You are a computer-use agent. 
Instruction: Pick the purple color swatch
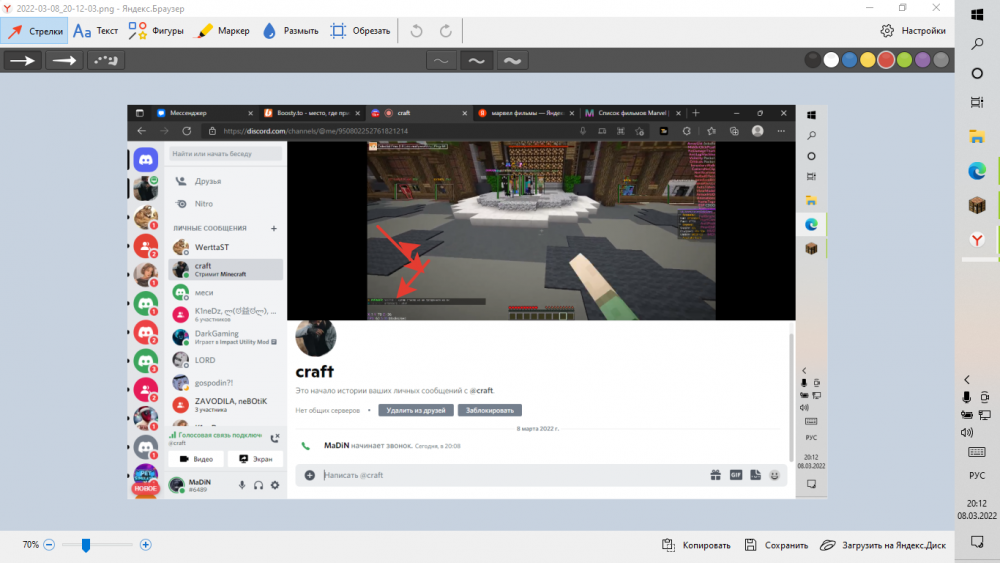pos(923,60)
